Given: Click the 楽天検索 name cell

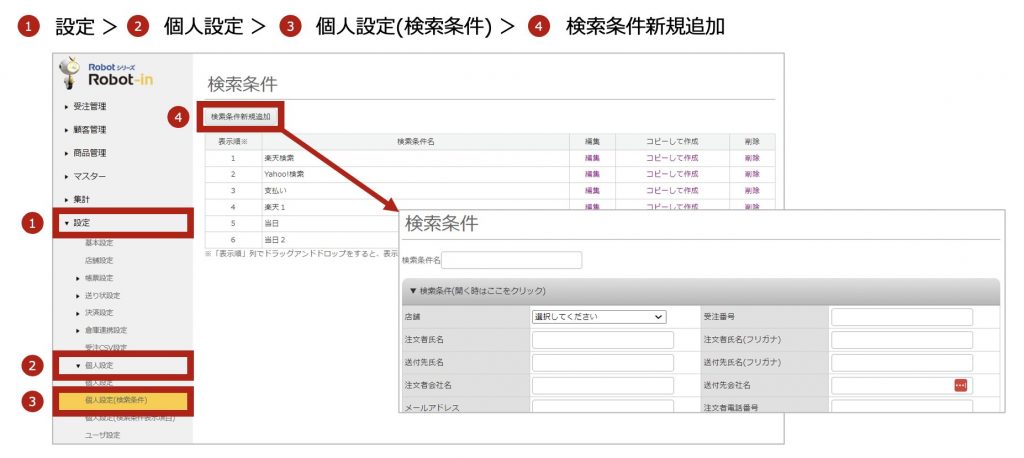Looking at the screenshot, I should point(415,158).
